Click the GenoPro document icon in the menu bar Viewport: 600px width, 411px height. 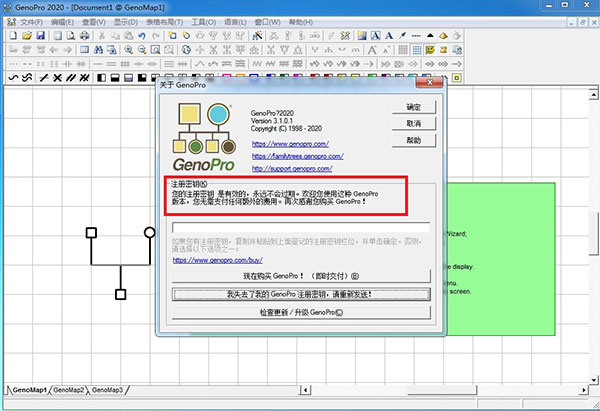[11, 22]
